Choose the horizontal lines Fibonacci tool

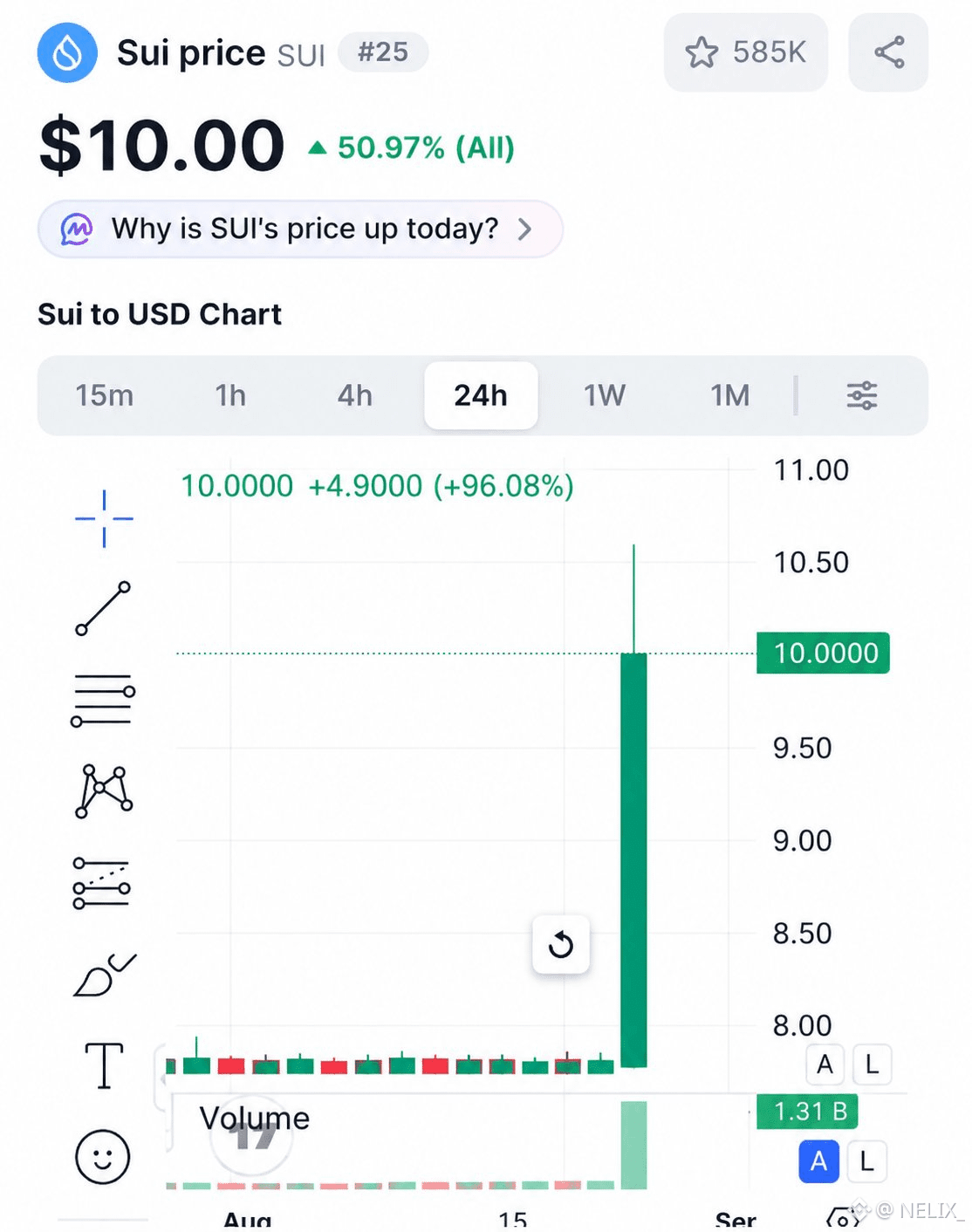[x=103, y=701]
